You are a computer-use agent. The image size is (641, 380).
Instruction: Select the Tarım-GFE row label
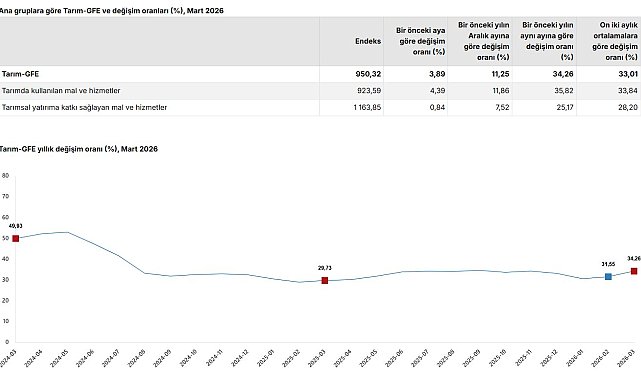pos(20,74)
